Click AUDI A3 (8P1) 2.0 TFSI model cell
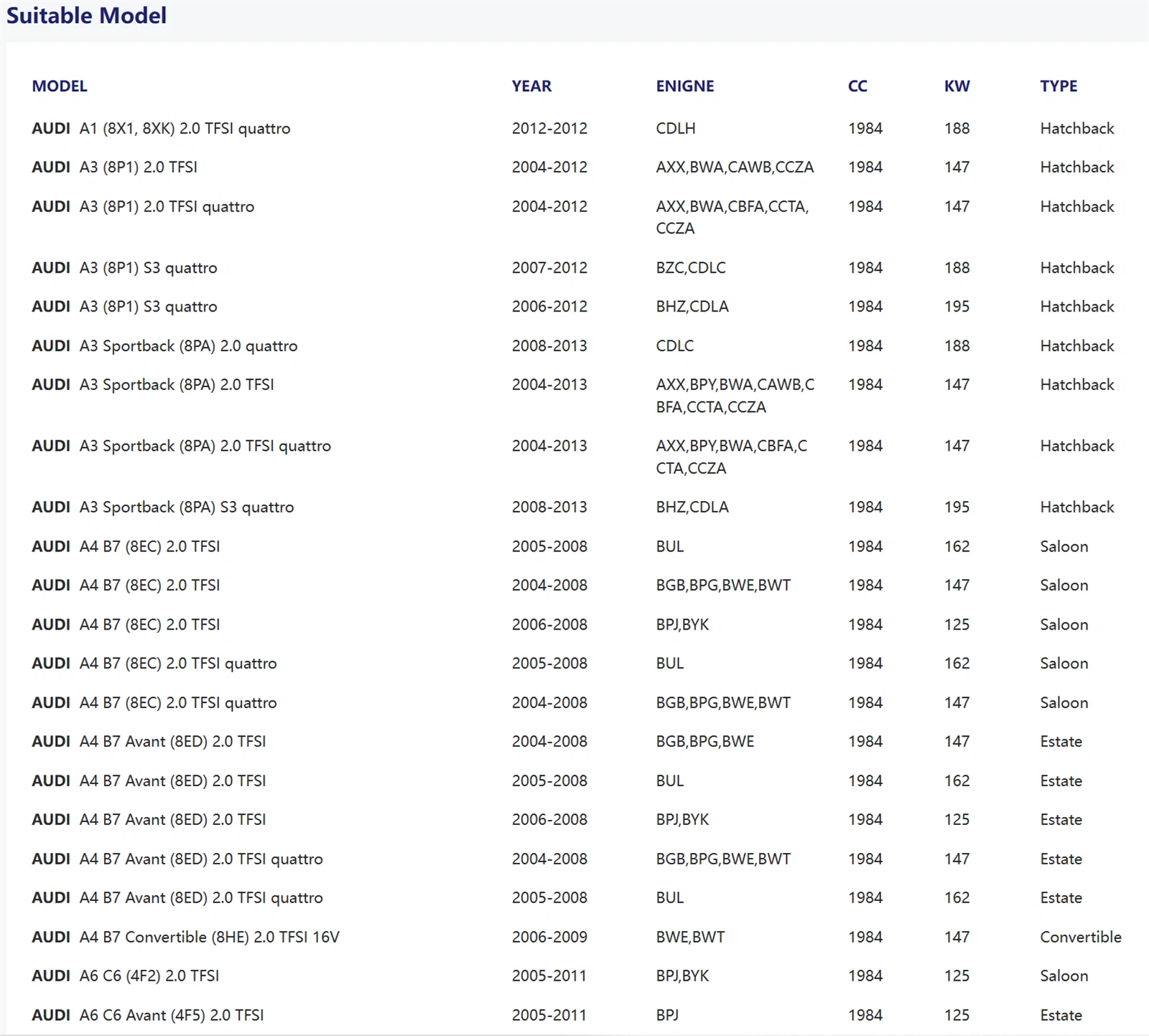The height and width of the screenshot is (1036, 1149). (x=115, y=167)
